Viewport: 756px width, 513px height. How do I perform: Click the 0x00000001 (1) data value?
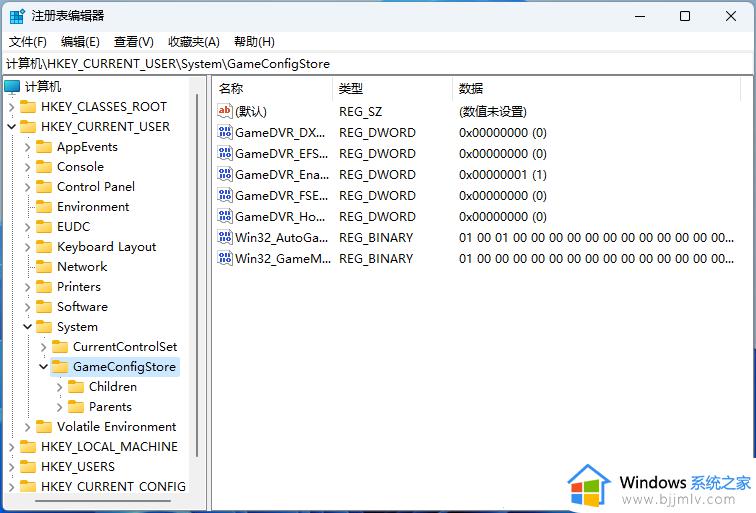pos(502,175)
